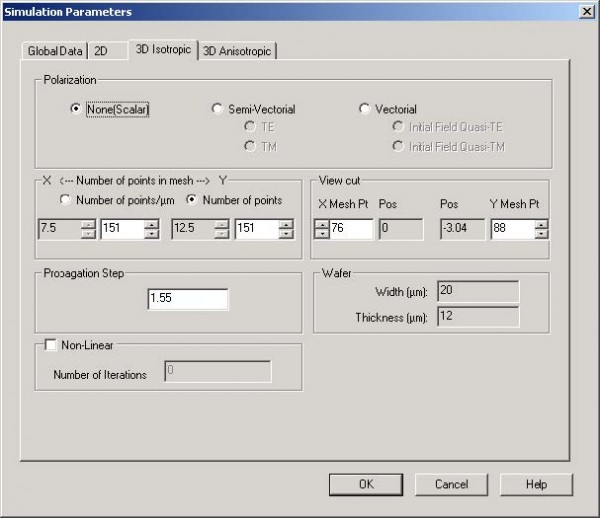Image resolution: width=600 pixels, height=518 pixels.
Task: Open the 2D tab
Action: [108, 51]
